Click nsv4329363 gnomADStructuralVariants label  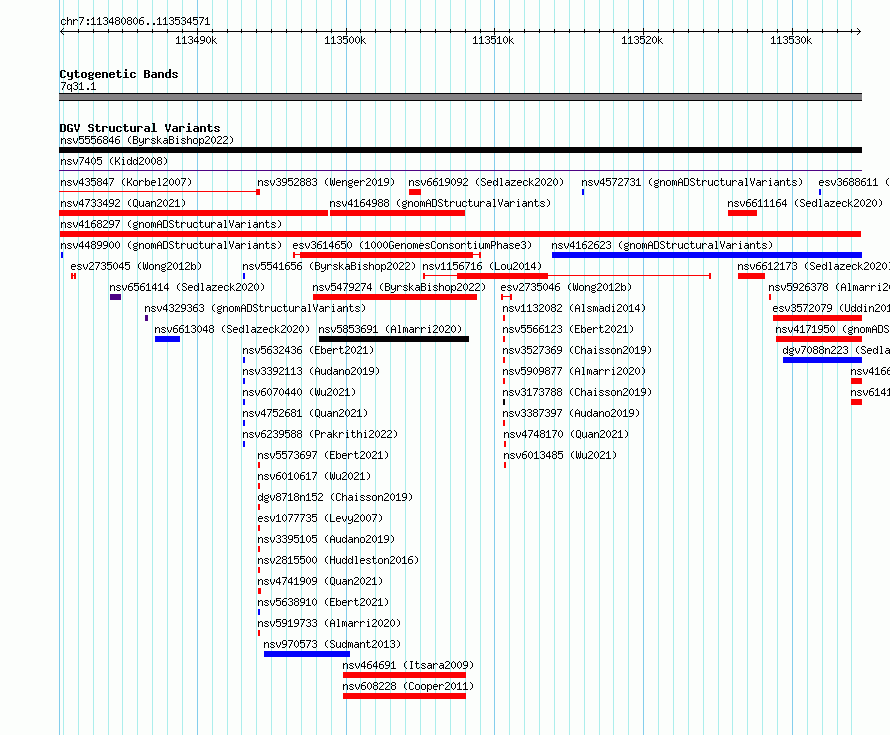pos(255,308)
